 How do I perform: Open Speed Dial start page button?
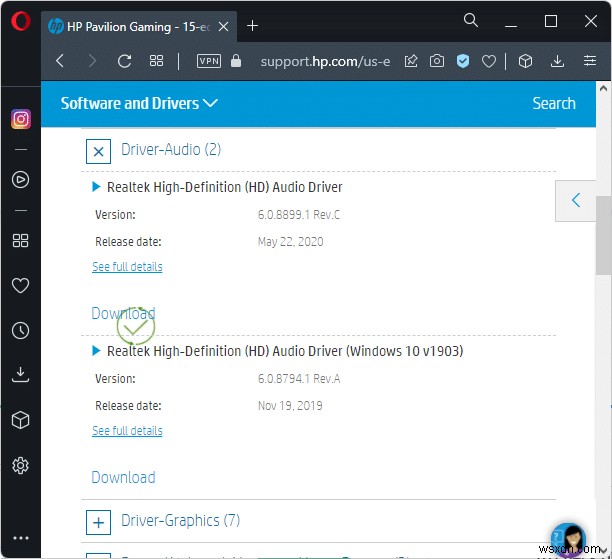coord(157,61)
